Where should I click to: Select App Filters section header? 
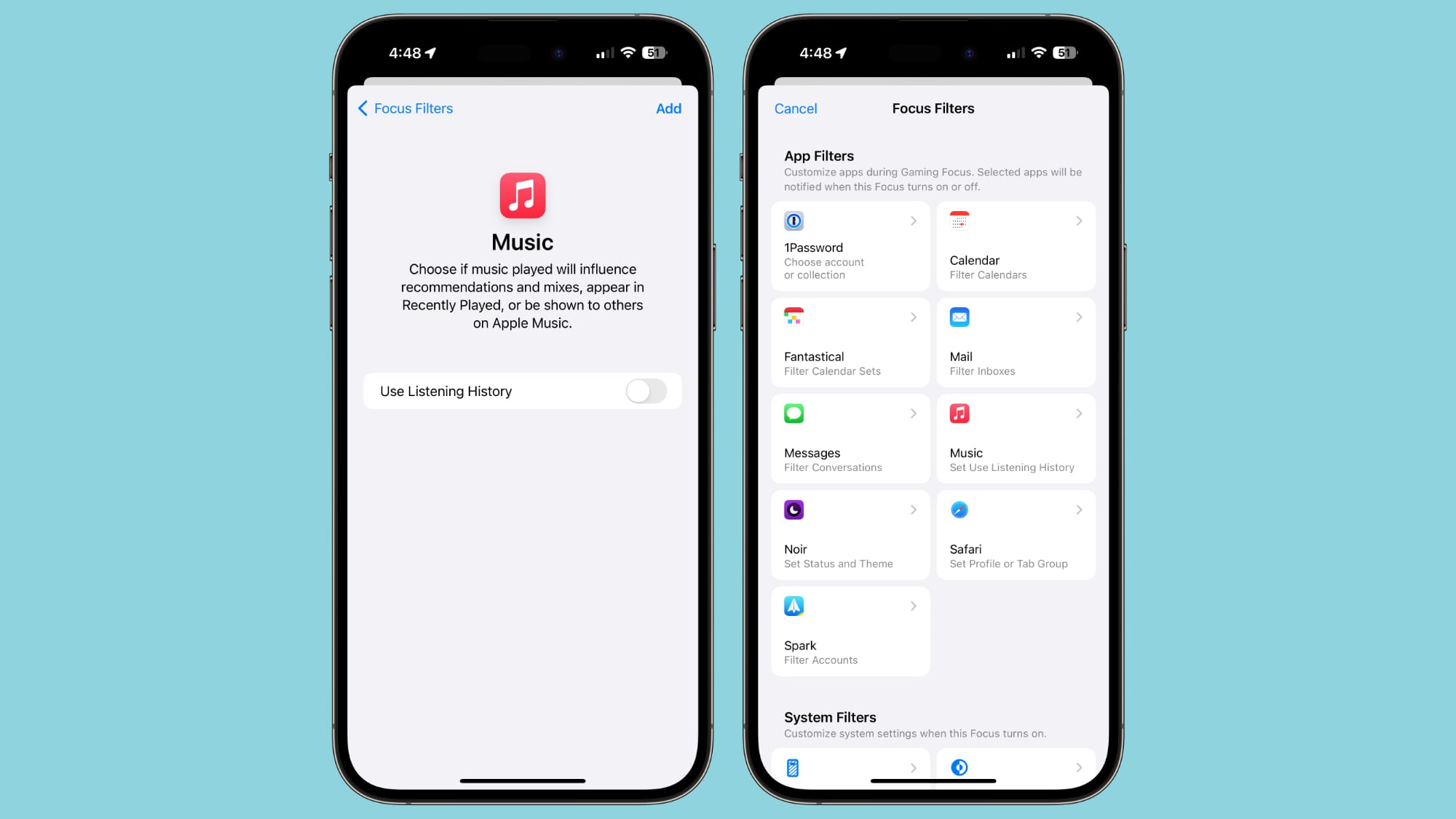819,155
